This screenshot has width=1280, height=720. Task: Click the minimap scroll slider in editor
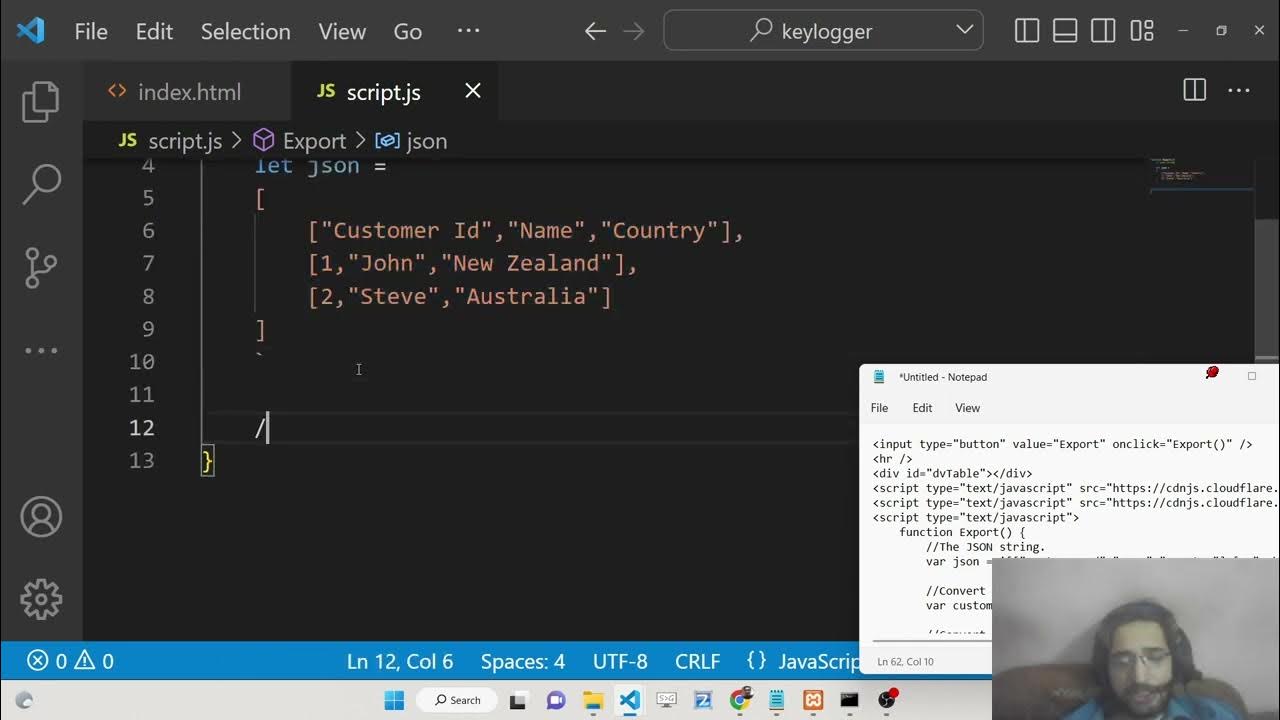point(1200,174)
